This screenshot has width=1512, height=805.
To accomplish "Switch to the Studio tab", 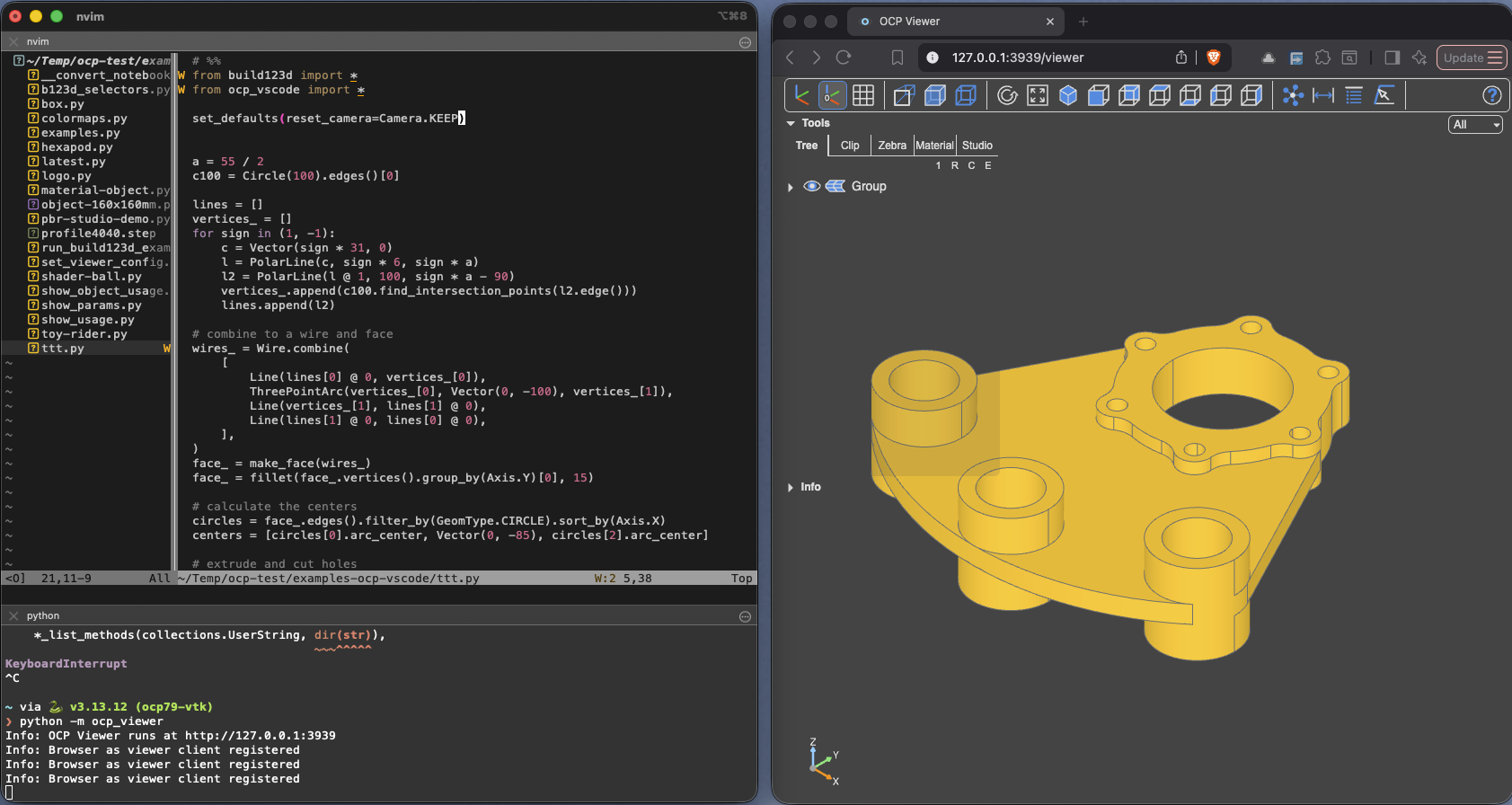I will click(977, 146).
